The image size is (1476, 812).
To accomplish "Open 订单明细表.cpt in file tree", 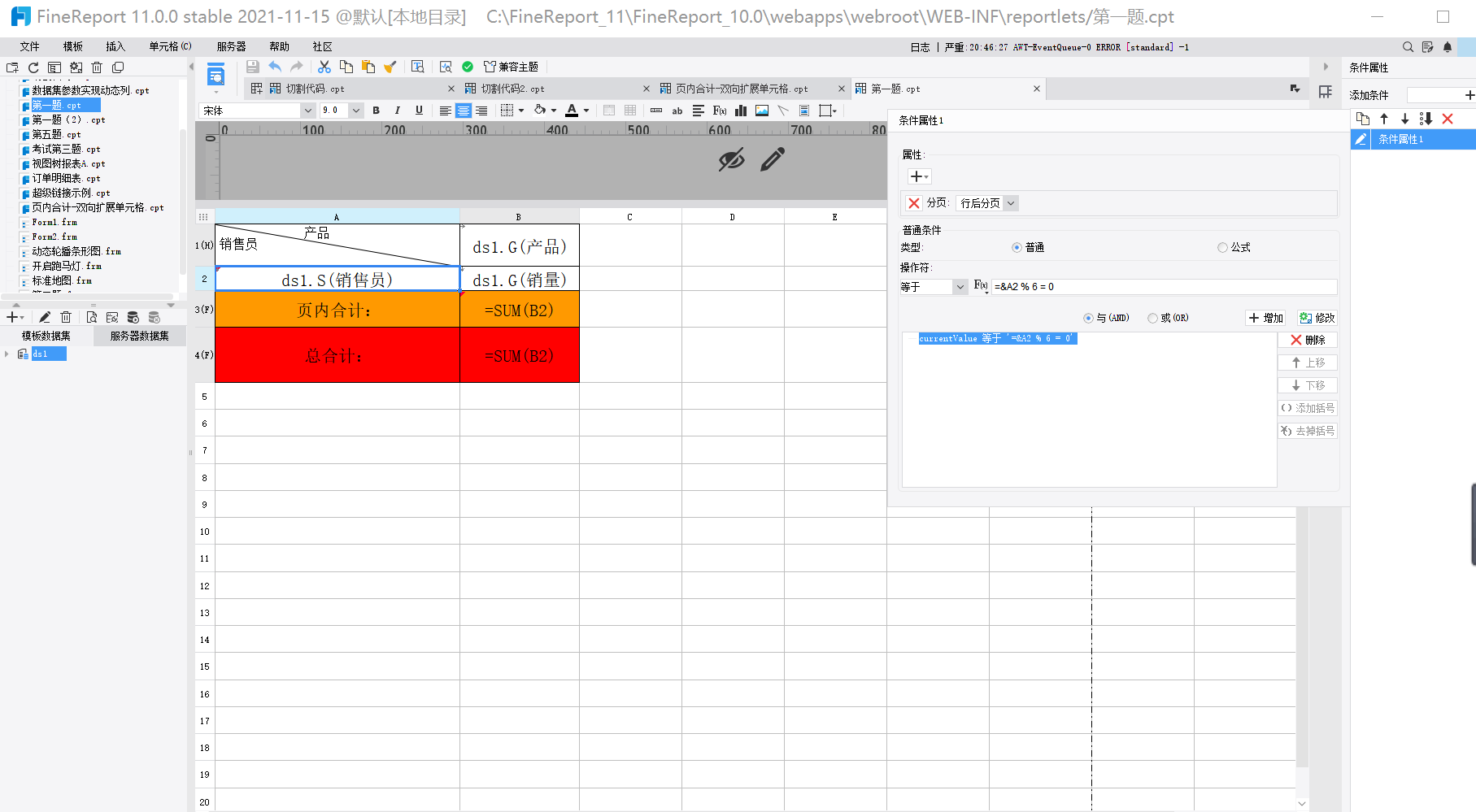I will coord(66,178).
